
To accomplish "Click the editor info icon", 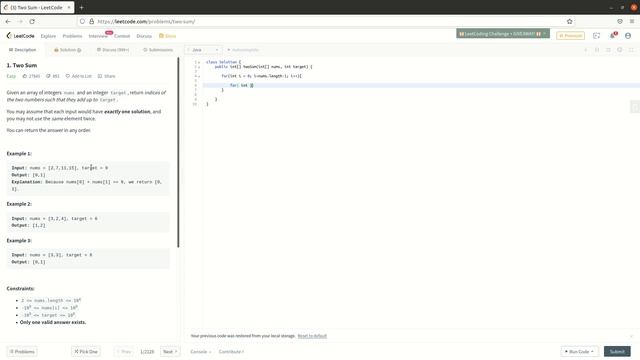I will click(586, 50).
